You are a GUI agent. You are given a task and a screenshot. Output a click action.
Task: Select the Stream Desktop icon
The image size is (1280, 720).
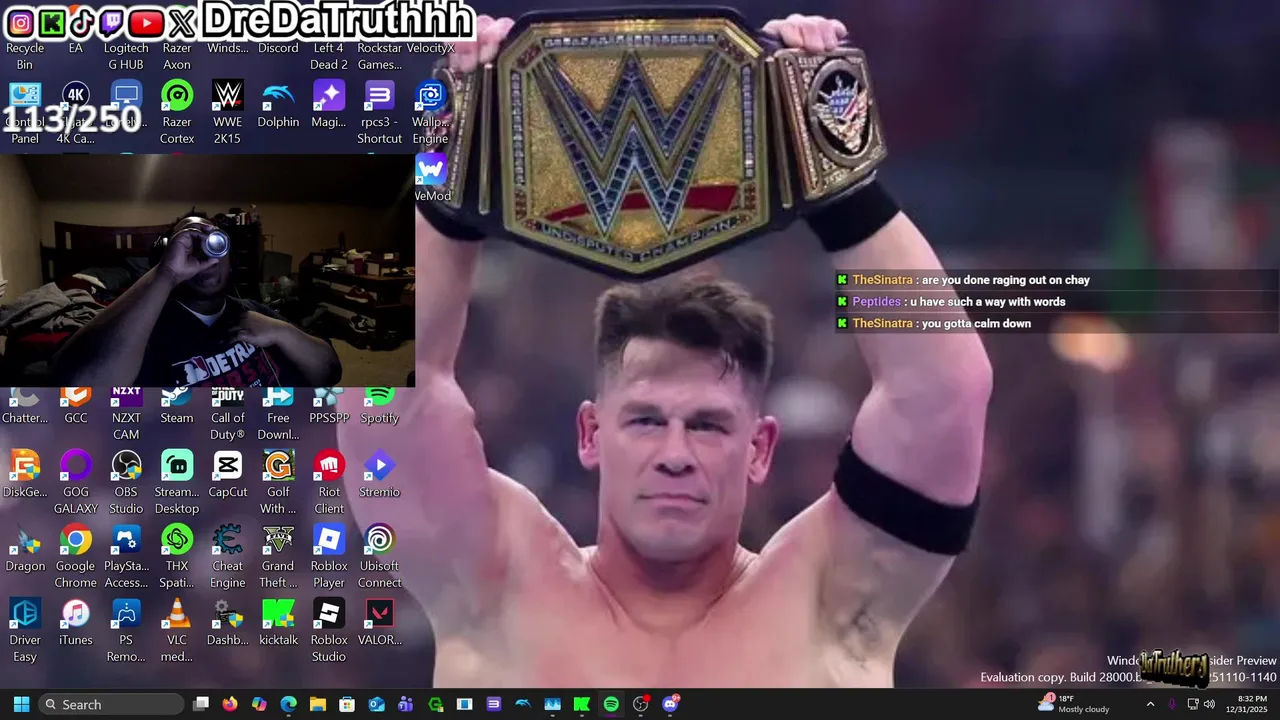(x=177, y=482)
